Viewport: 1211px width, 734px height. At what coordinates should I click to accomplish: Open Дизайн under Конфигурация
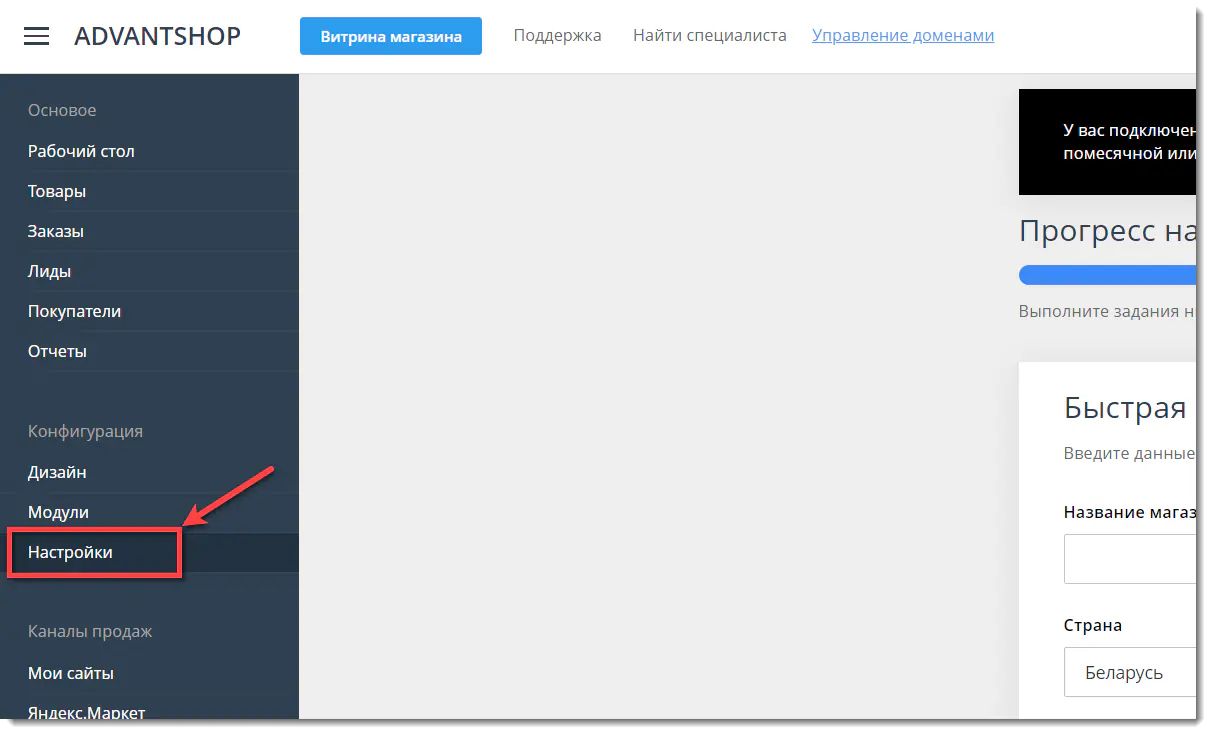point(55,472)
